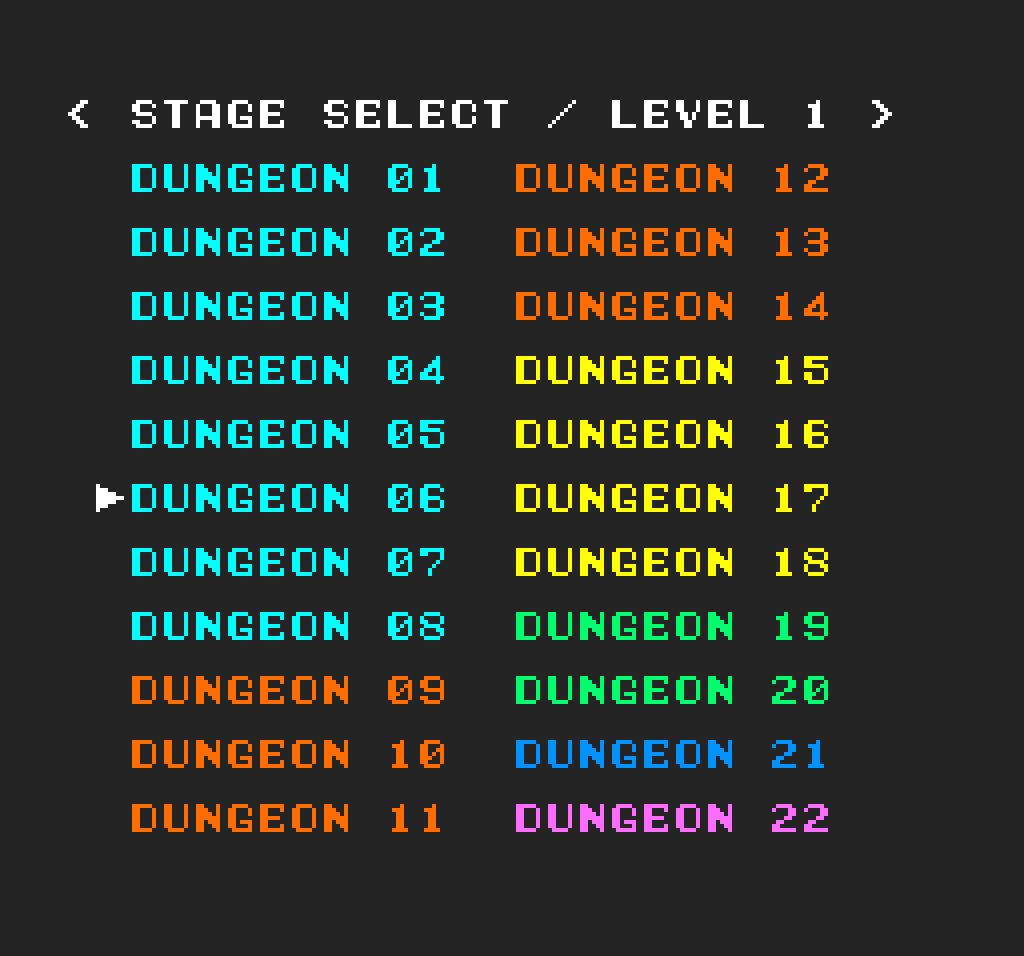Viewport: 1024px width, 956px height.
Task: Select green DUNGEON 19
Action: click(x=672, y=626)
